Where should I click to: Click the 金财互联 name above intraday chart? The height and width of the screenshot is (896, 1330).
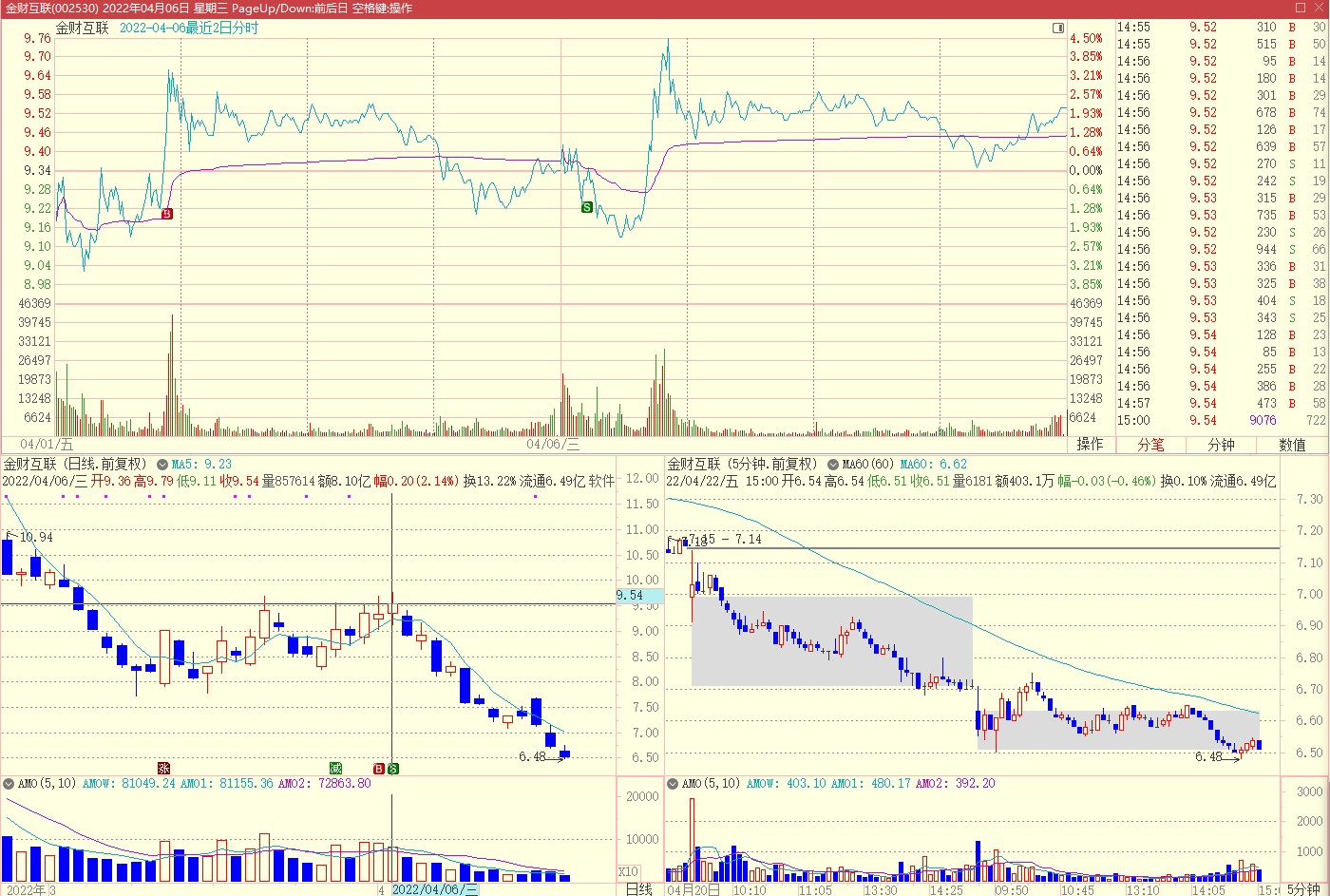click(x=83, y=28)
